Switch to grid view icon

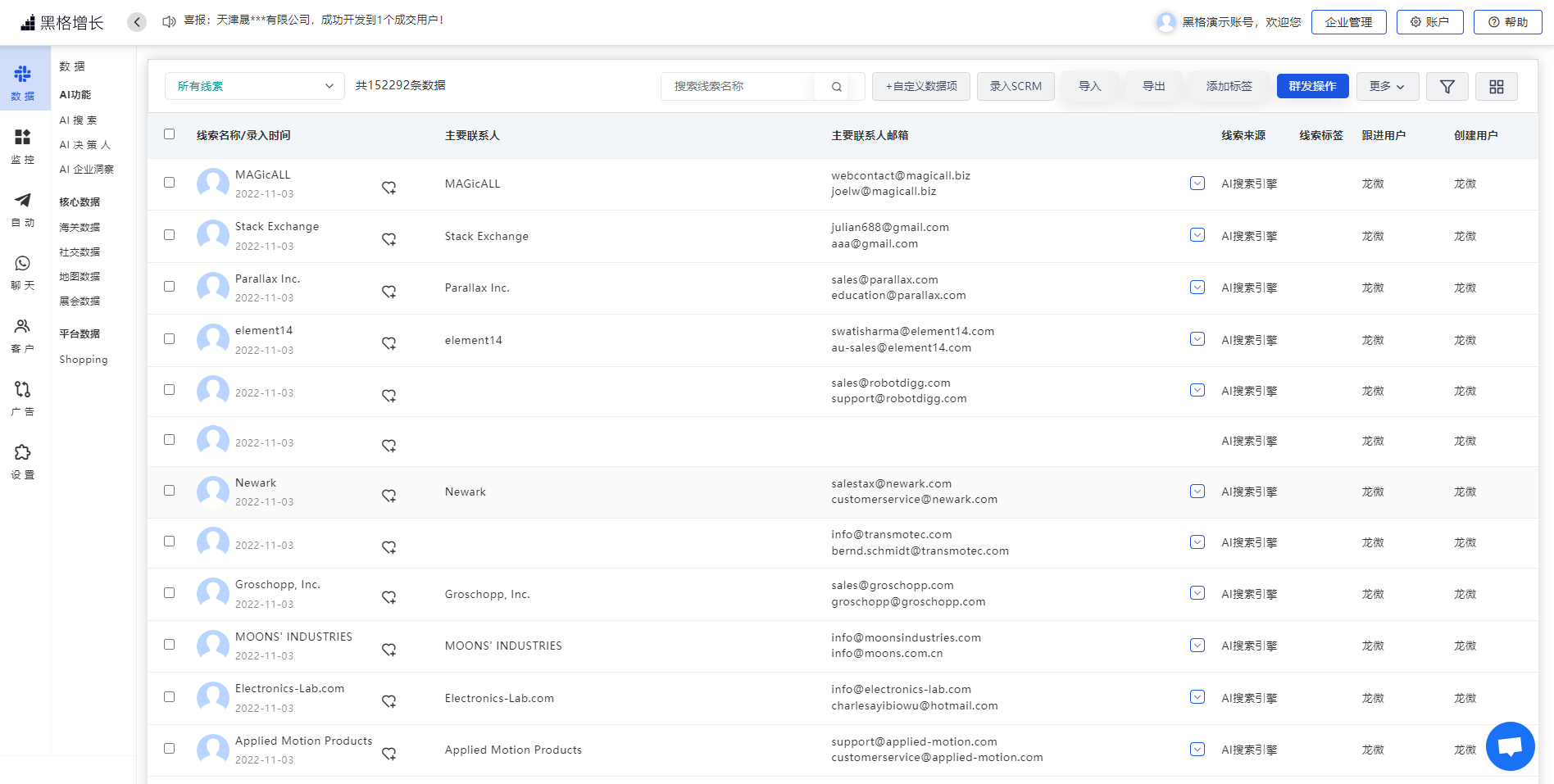point(1497,87)
